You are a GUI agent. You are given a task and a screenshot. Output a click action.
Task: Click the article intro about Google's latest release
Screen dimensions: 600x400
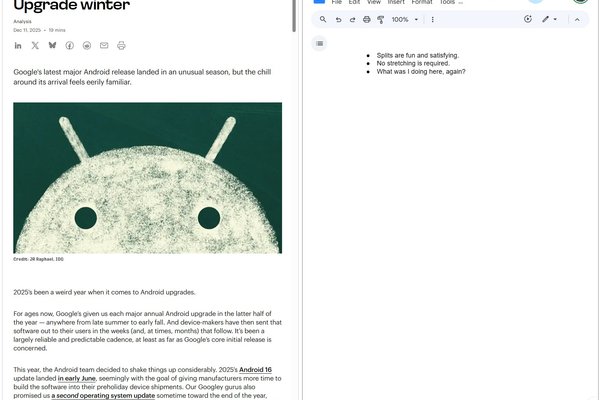(142, 77)
